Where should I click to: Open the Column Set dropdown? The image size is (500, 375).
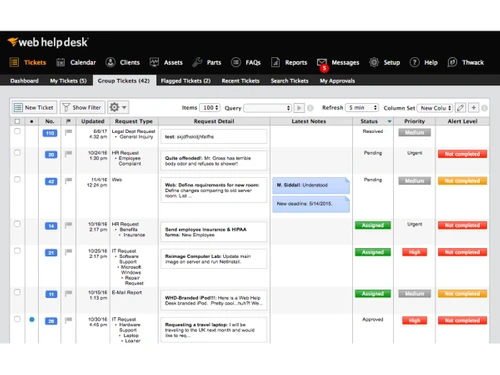[x=435, y=108]
